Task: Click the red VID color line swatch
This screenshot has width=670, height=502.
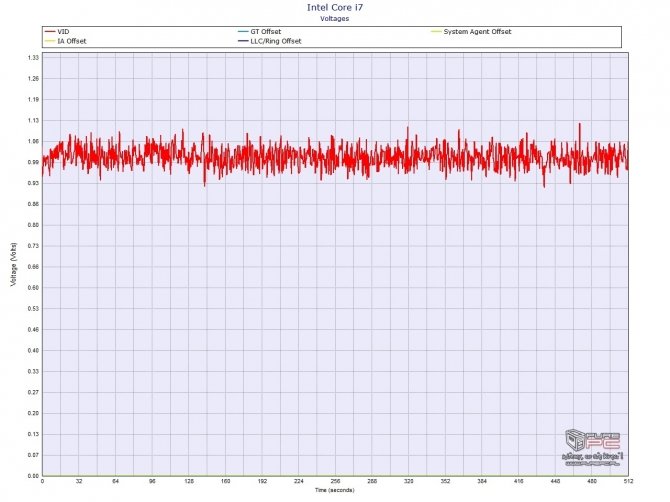Action: point(50,32)
